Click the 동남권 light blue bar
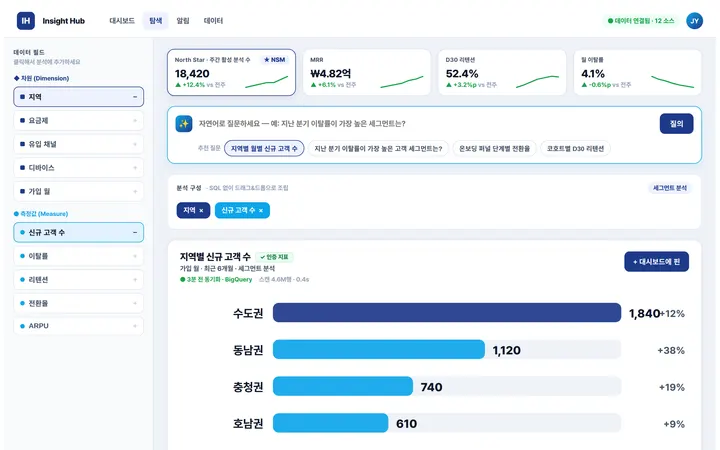720x450 pixels. pyautogui.click(x=379, y=349)
